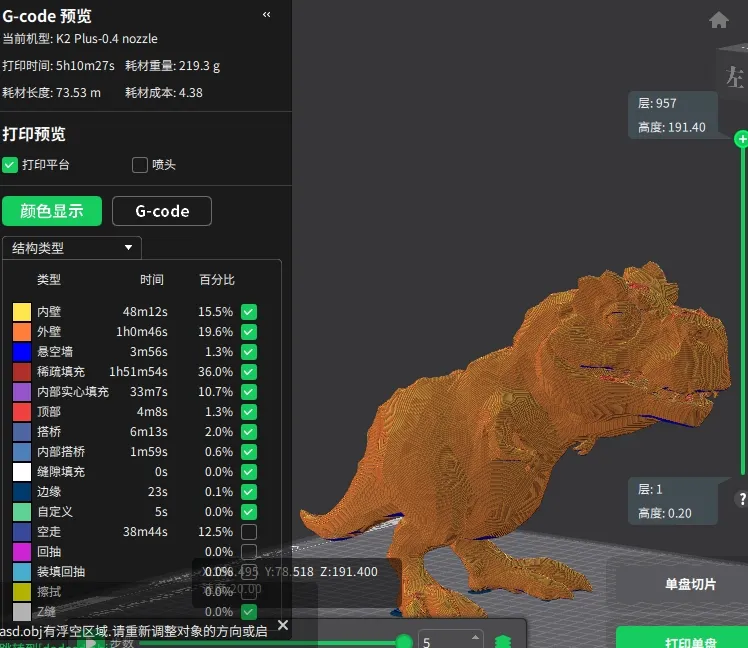Toggle 顶部 visibility checkbox
The width and height of the screenshot is (748, 648).
(249, 412)
